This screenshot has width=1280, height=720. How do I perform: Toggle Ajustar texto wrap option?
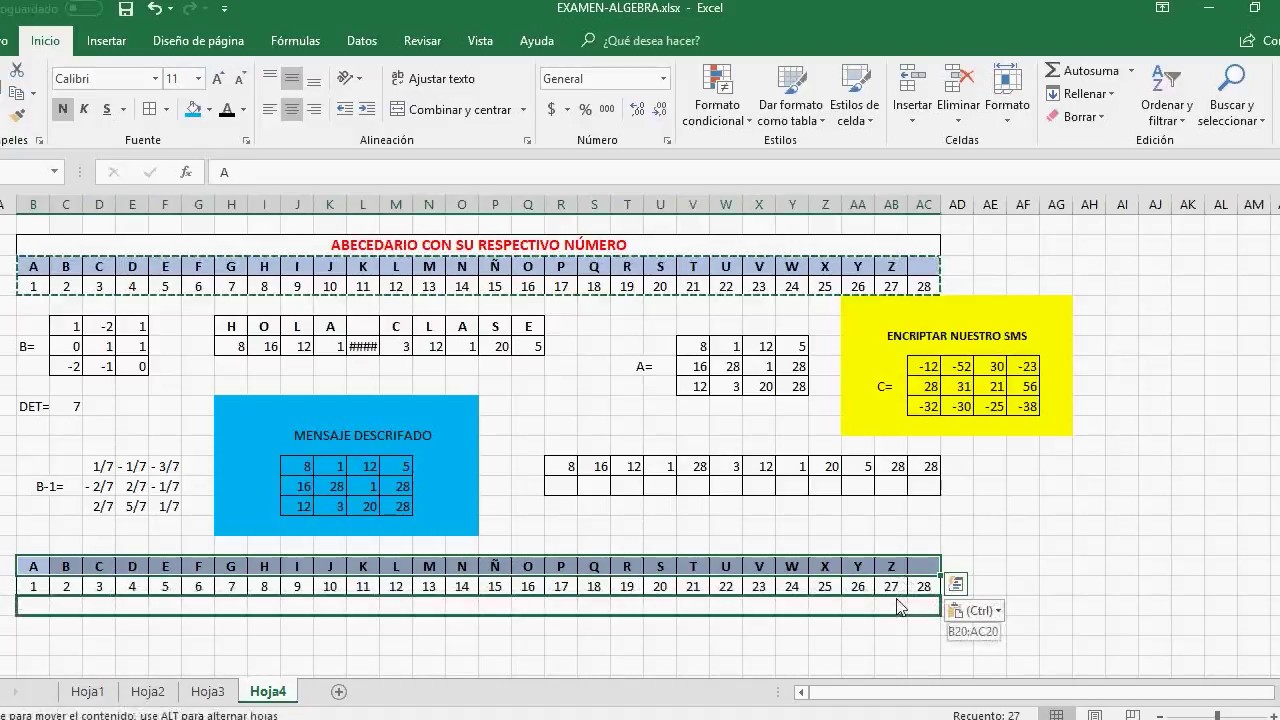pyautogui.click(x=432, y=78)
